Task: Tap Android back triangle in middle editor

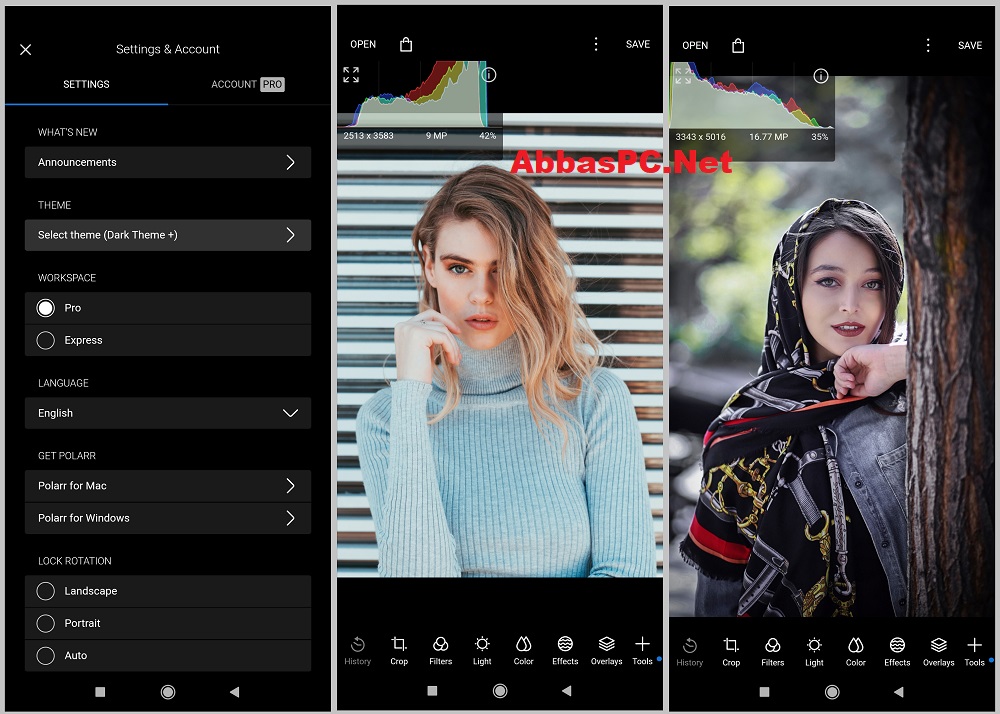Action: 566,690
